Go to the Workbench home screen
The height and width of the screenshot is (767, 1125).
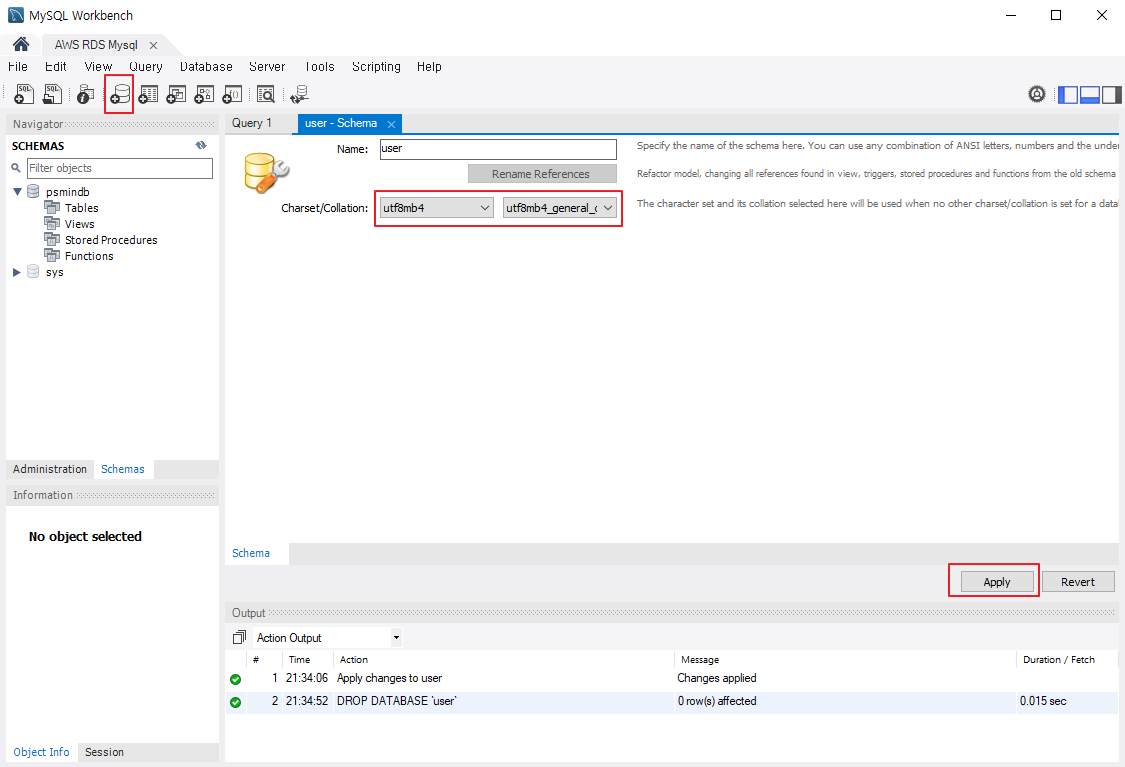[21, 44]
